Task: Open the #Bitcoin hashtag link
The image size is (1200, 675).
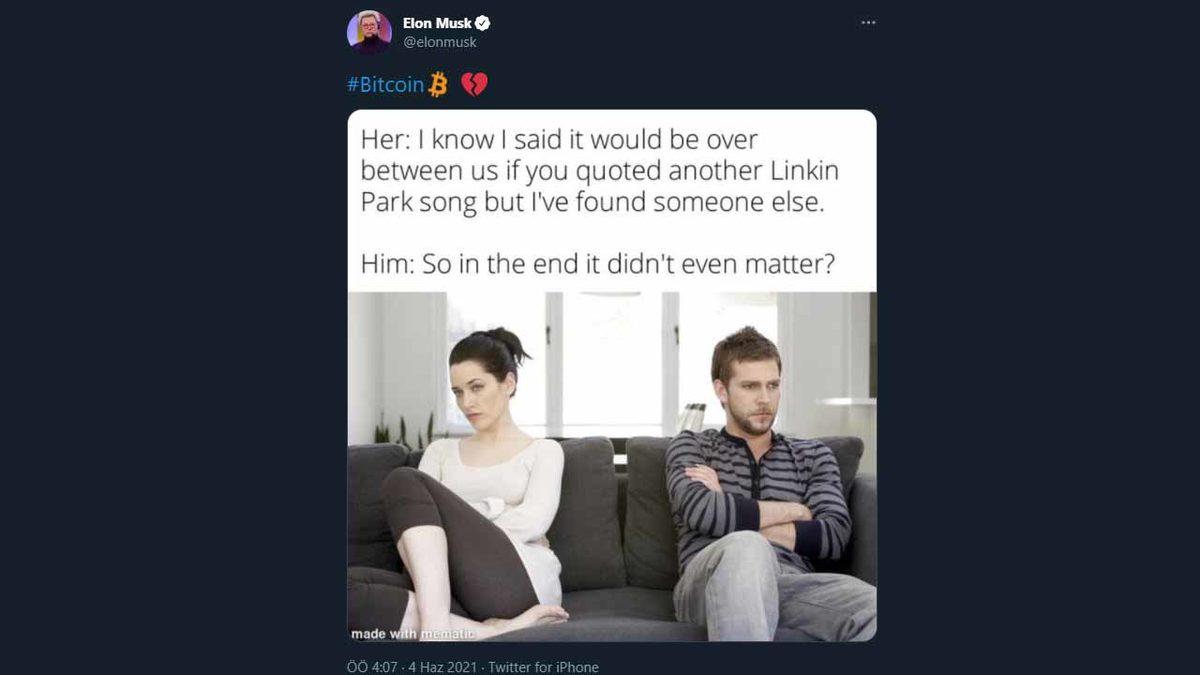Action: tap(385, 85)
